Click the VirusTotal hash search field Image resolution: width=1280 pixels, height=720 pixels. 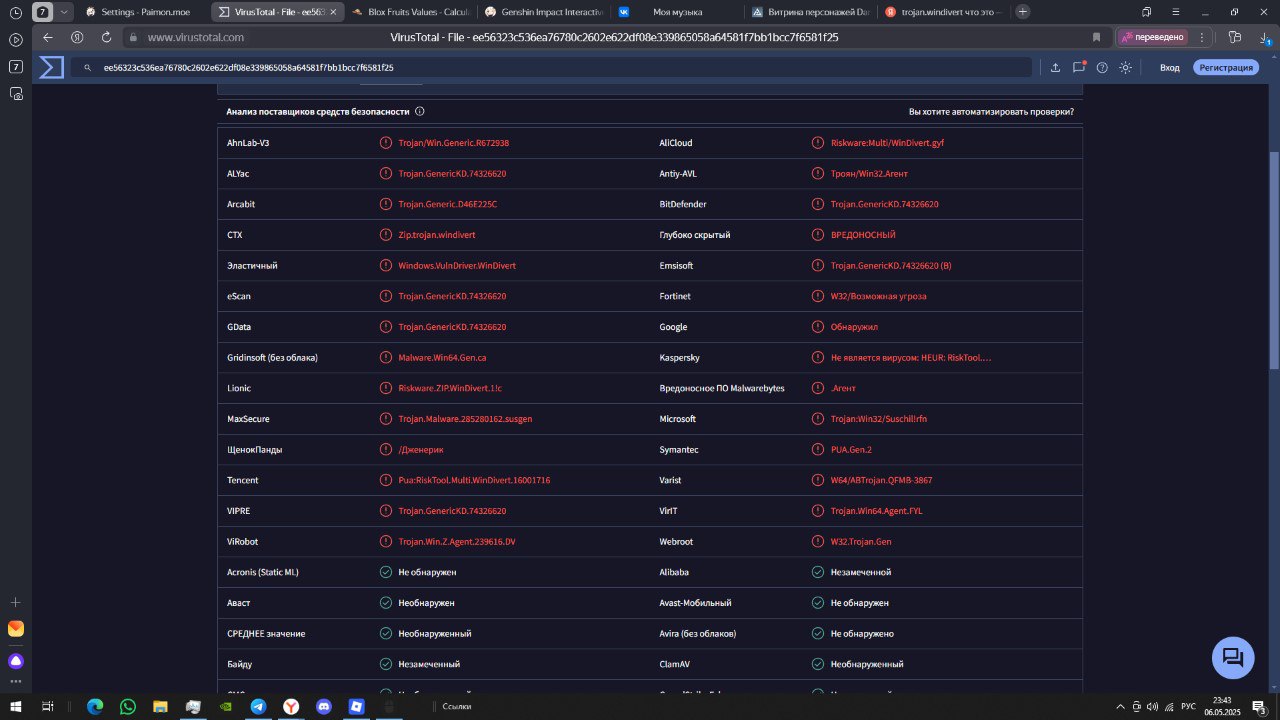[551, 67]
